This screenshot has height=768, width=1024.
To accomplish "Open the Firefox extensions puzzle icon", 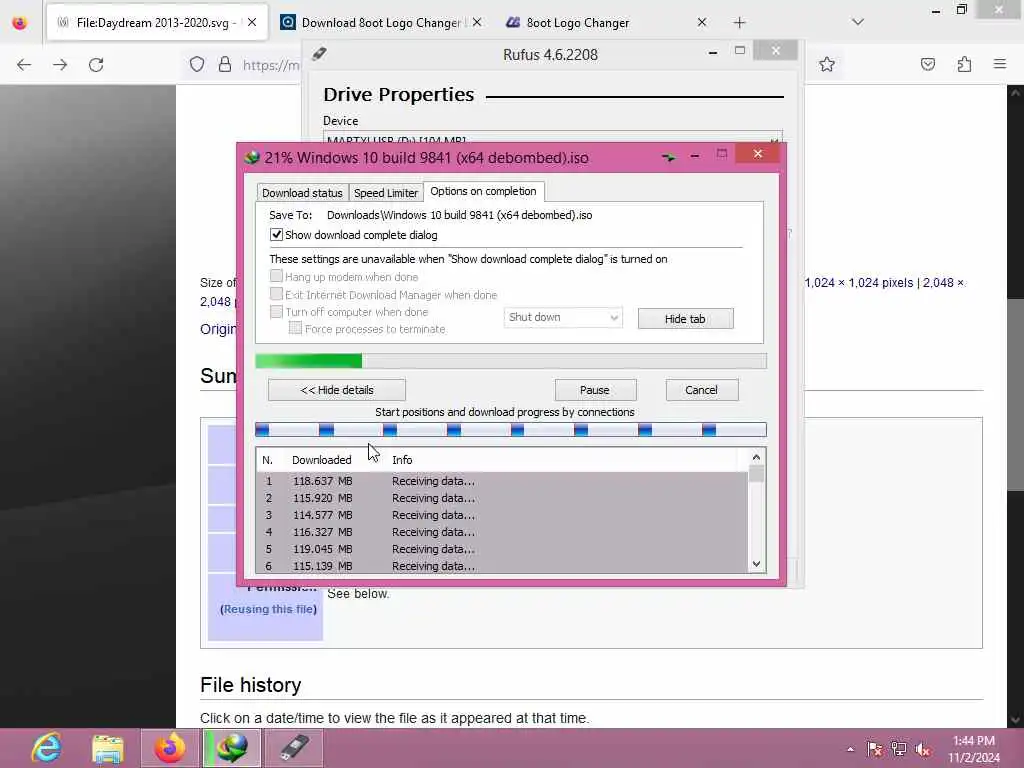I will (x=964, y=64).
